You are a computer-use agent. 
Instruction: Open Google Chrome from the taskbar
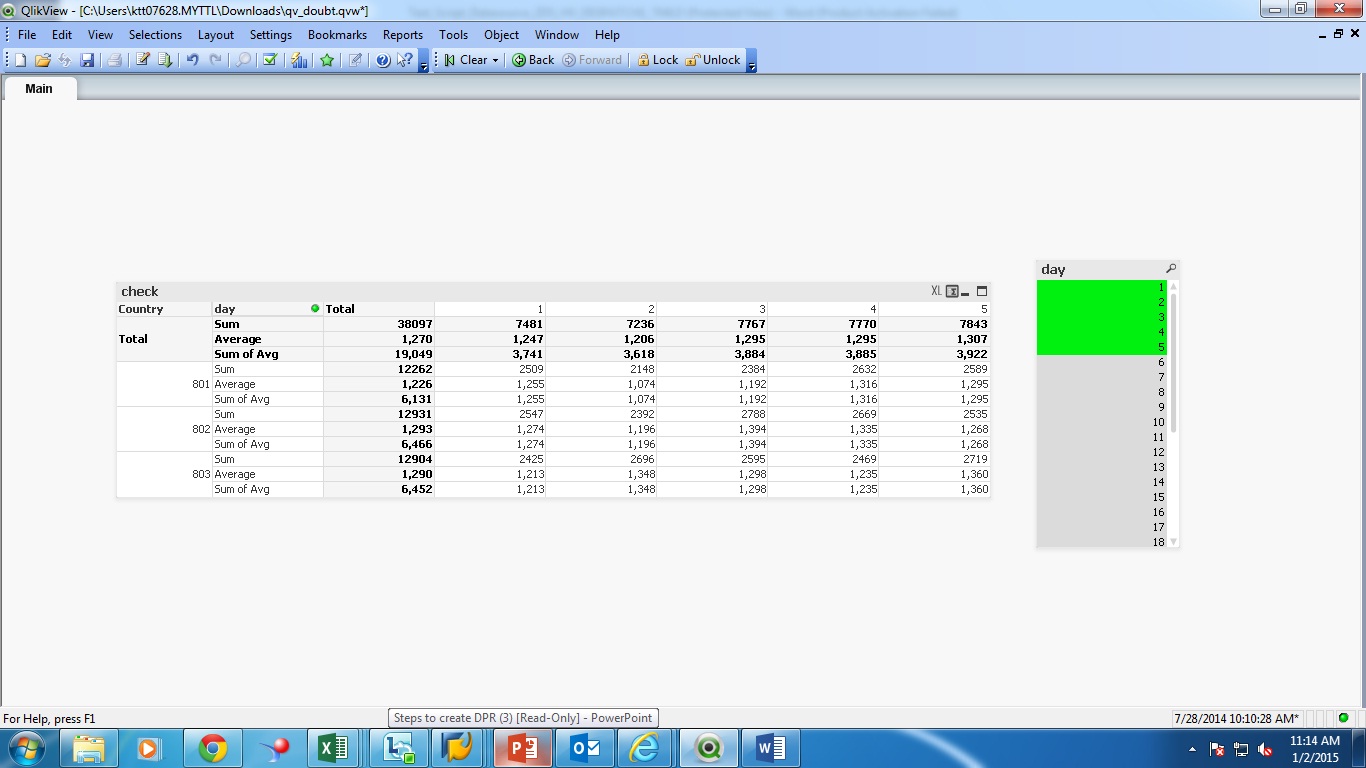212,748
